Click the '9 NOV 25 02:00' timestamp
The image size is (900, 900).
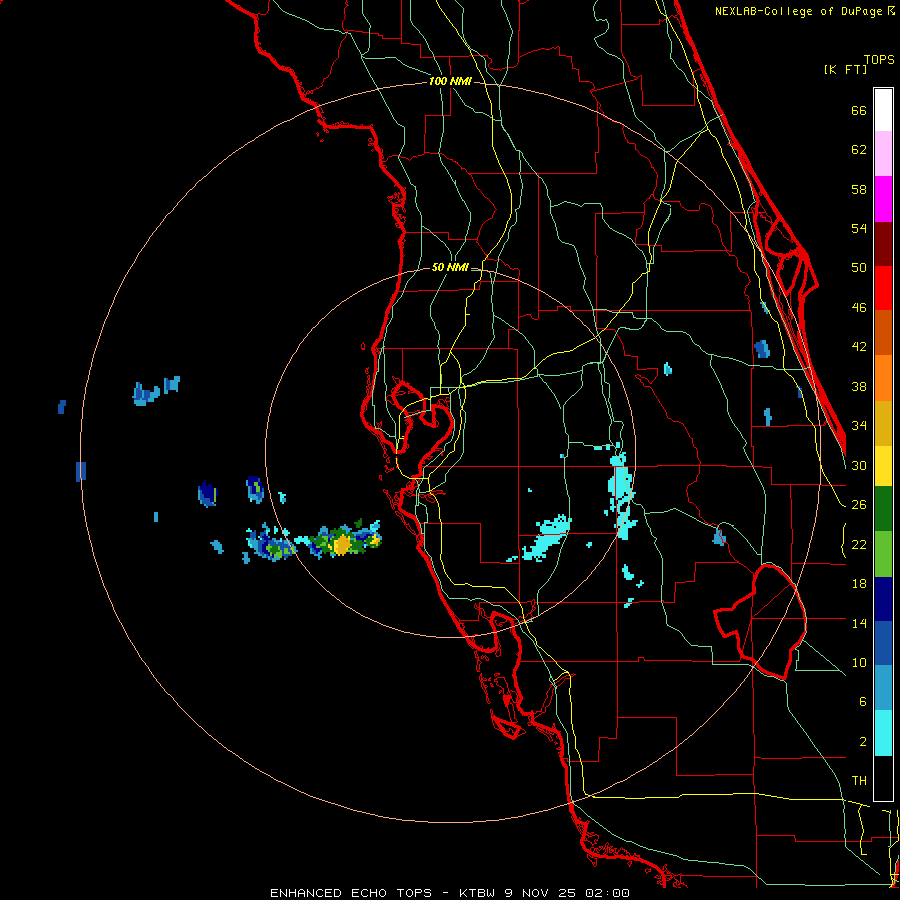click(567, 893)
